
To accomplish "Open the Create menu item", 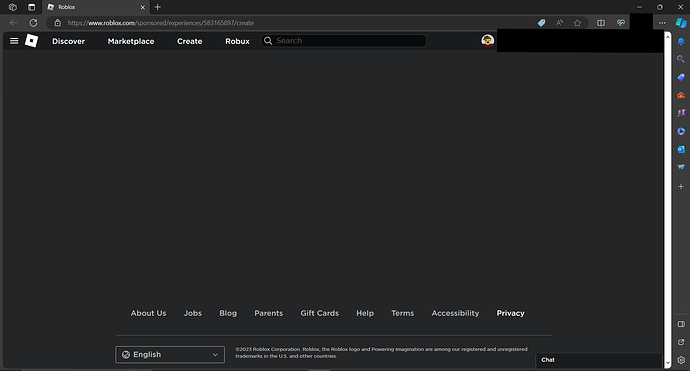I will [x=190, y=41].
